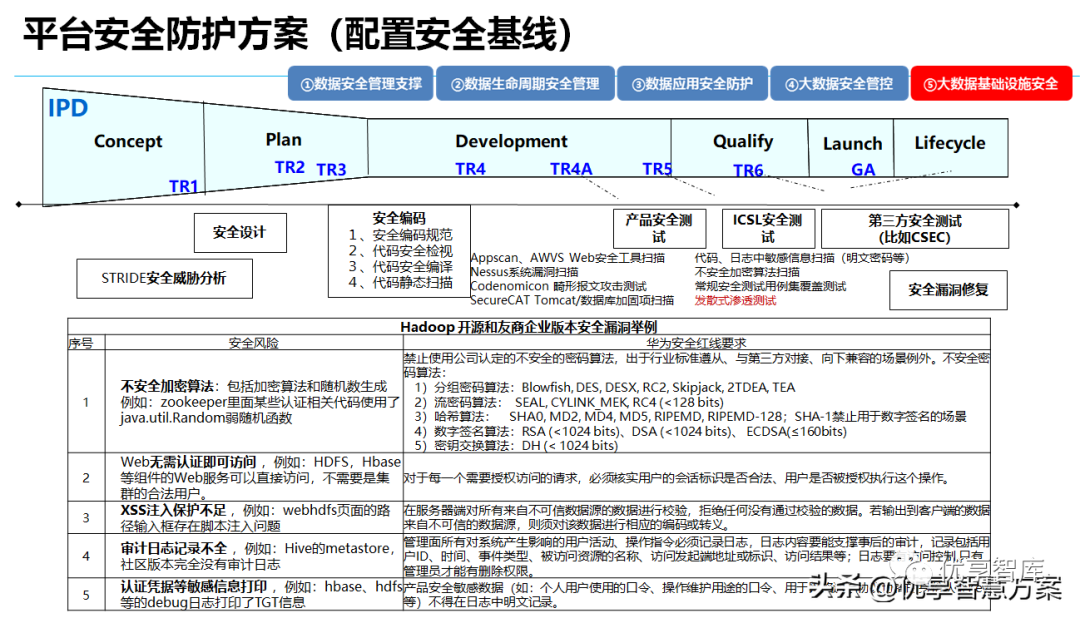Viewport: 1080px width, 618px height.
Task: Click the text 1、安全编码规范
Action: click(400, 235)
